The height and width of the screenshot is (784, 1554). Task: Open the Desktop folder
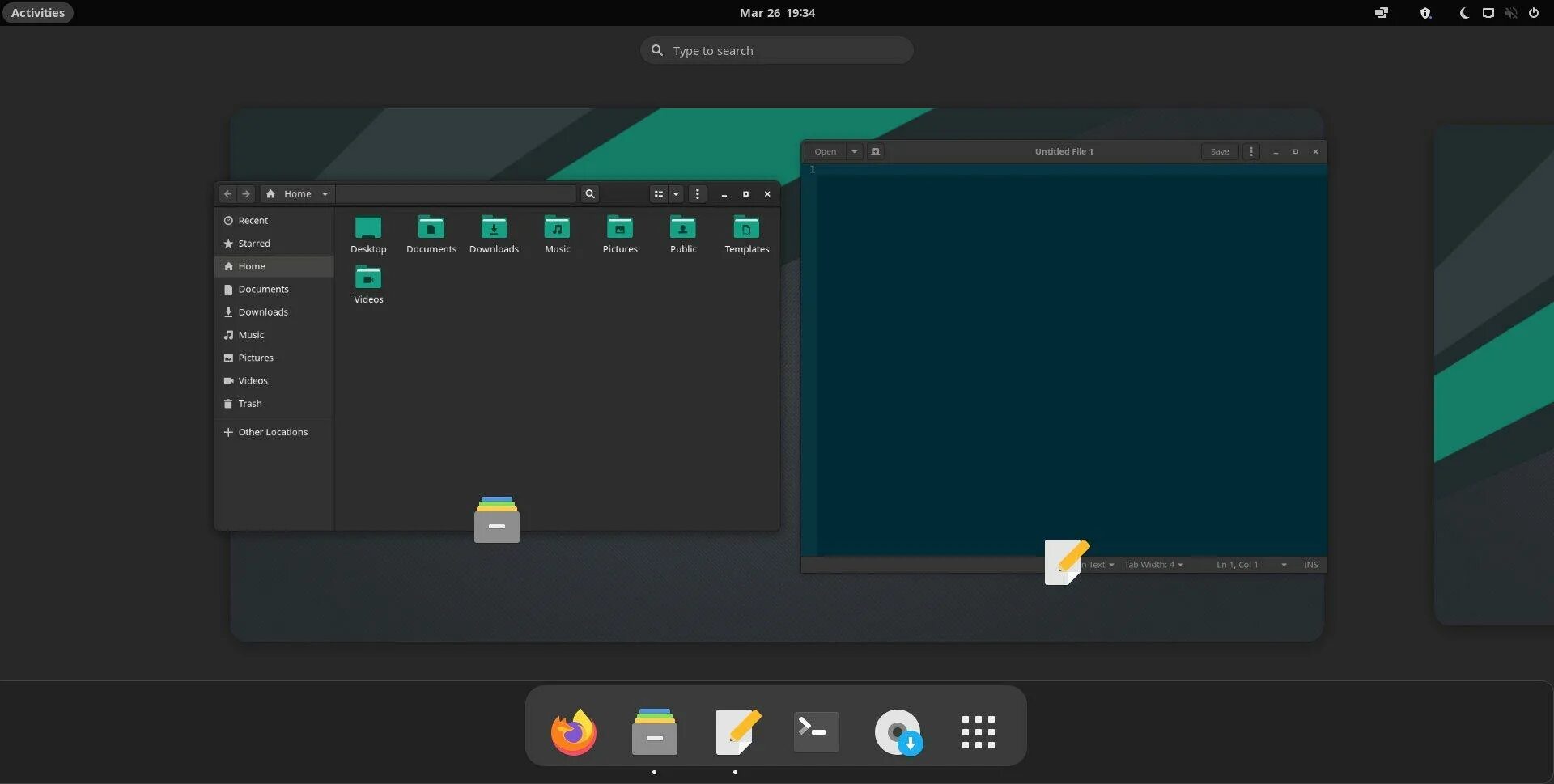pyautogui.click(x=368, y=235)
